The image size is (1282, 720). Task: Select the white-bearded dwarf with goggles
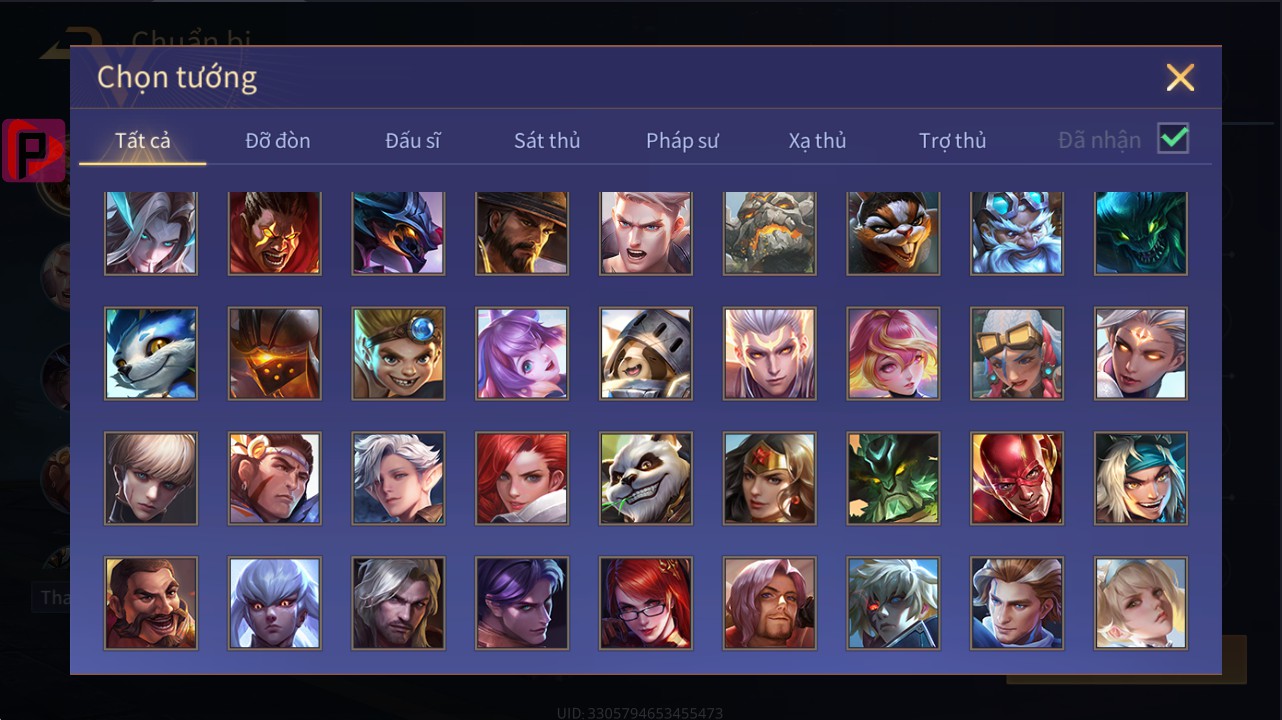(1017, 233)
